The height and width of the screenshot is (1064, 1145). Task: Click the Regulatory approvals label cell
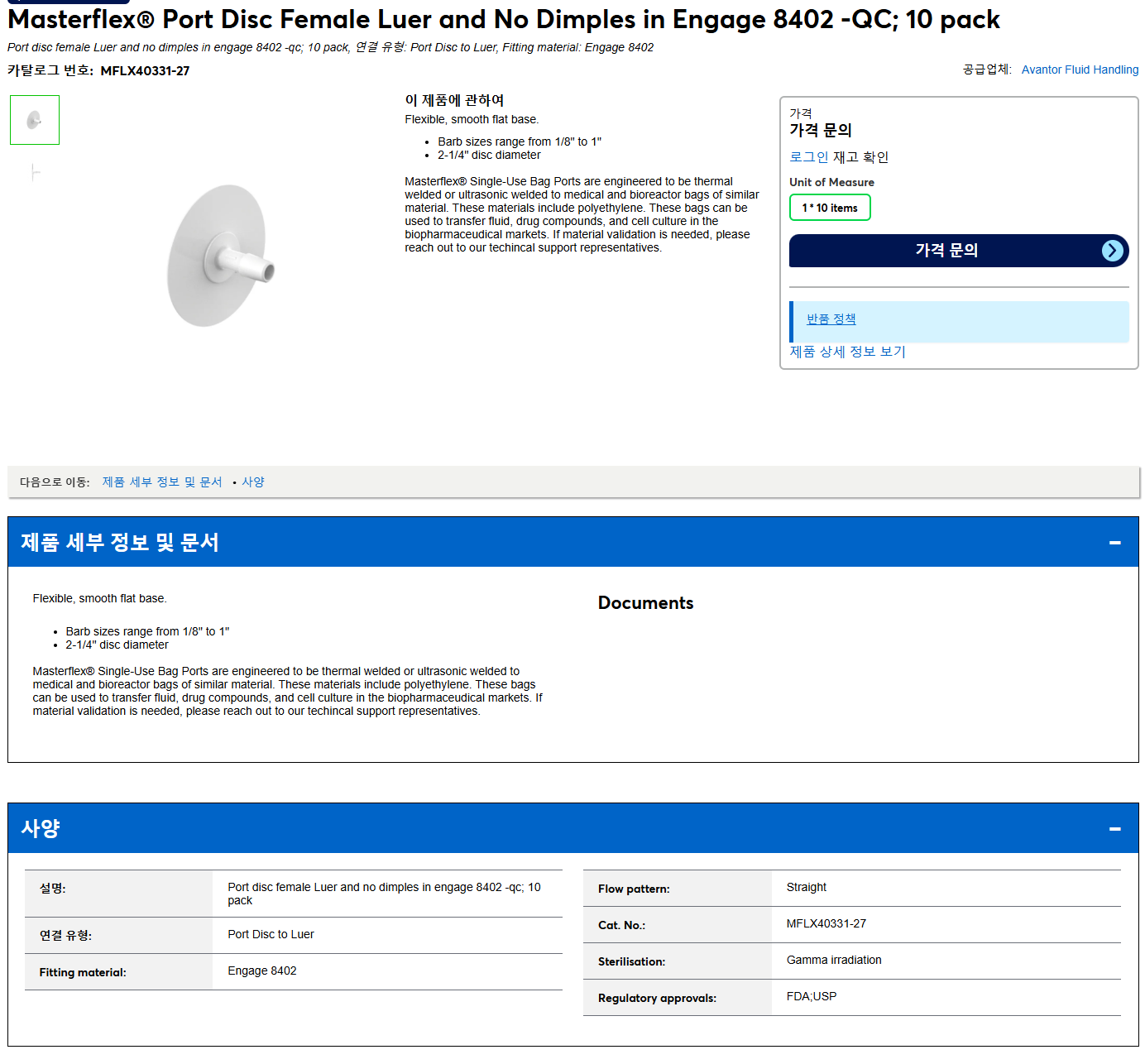tap(678, 998)
